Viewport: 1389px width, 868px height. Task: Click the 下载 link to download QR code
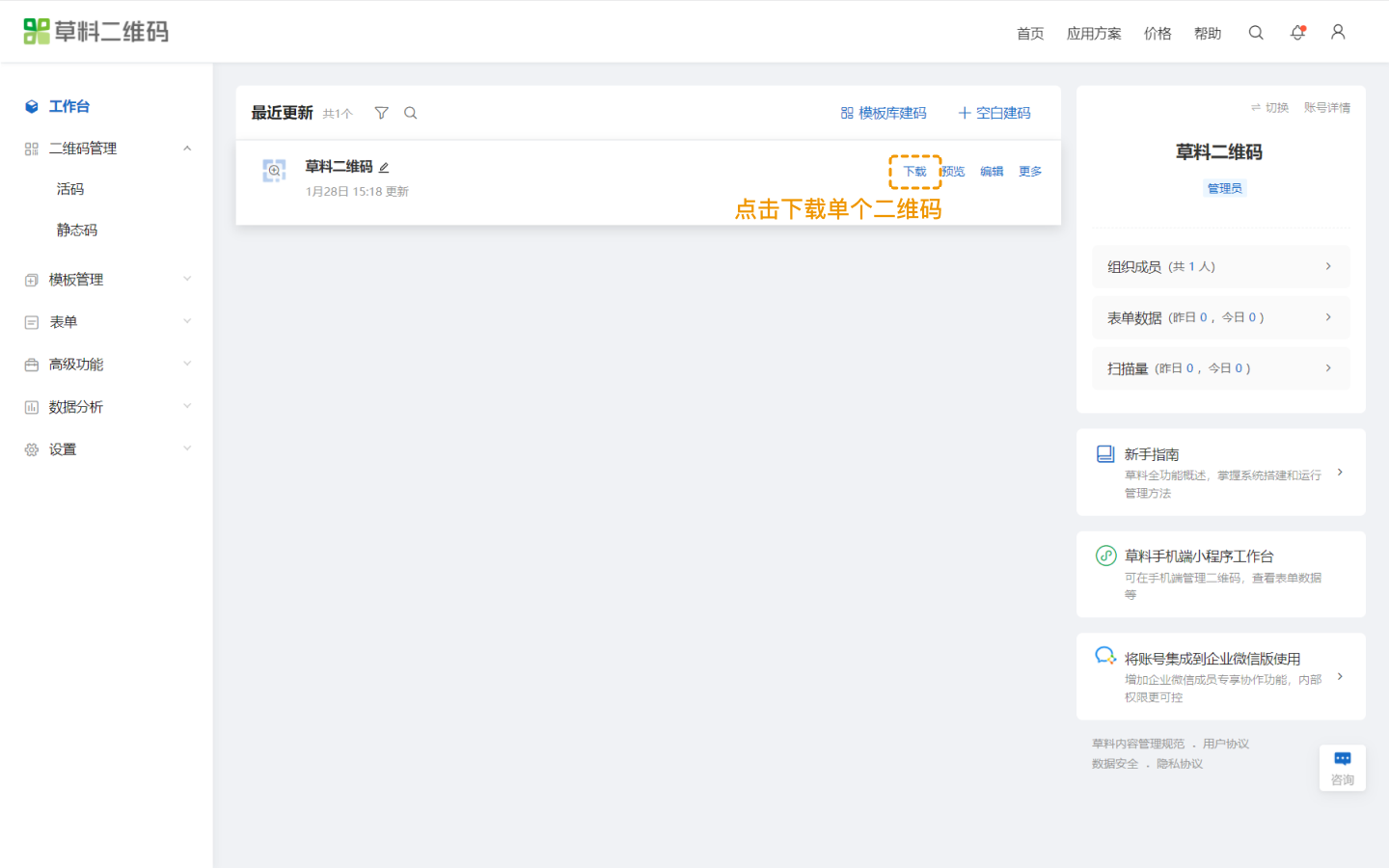click(914, 172)
